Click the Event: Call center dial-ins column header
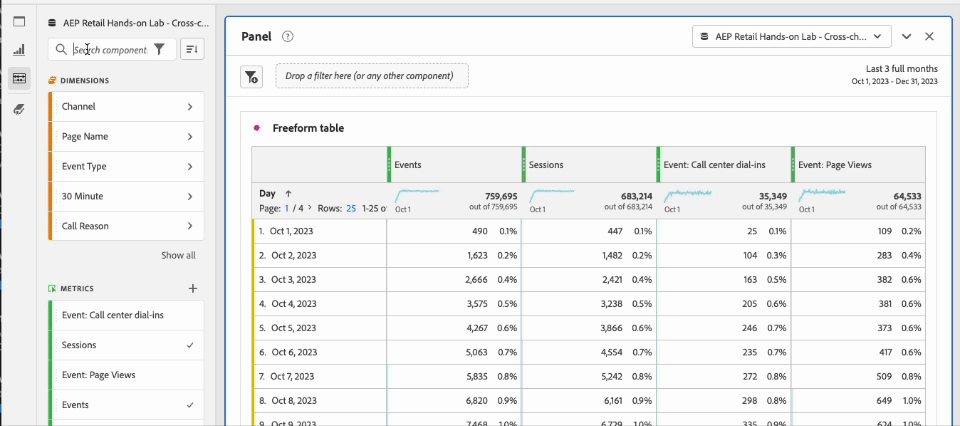The image size is (960, 426). tap(724, 165)
